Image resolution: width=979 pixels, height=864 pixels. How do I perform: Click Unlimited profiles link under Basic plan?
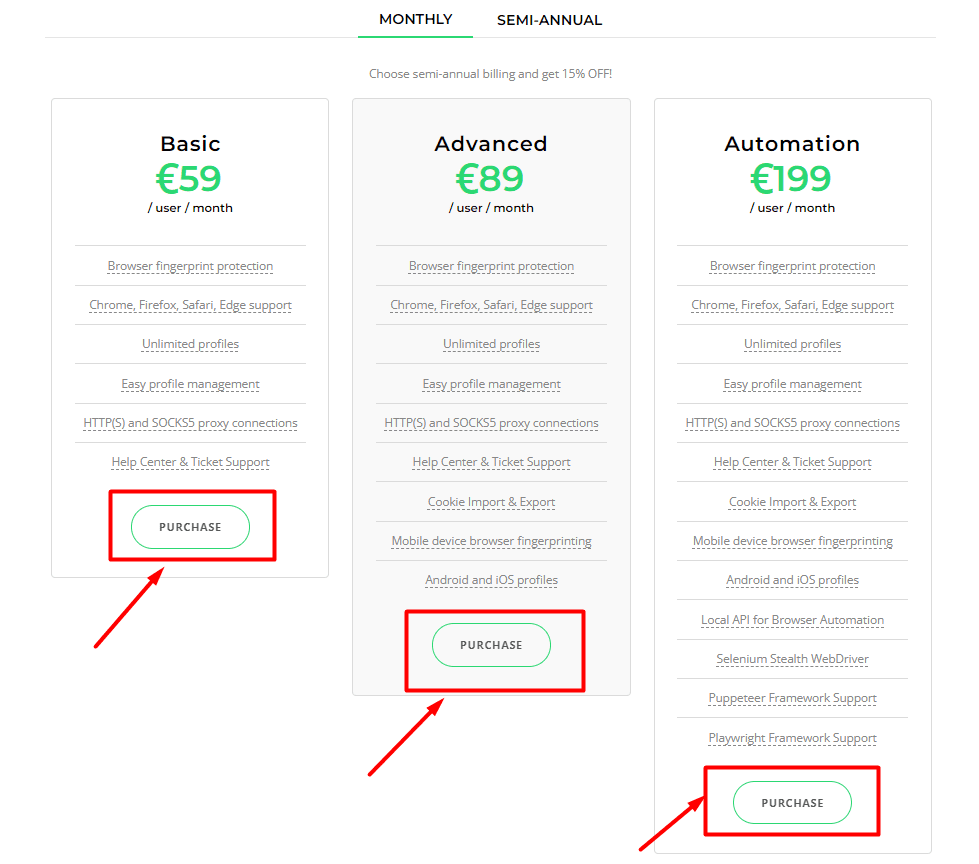190,344
